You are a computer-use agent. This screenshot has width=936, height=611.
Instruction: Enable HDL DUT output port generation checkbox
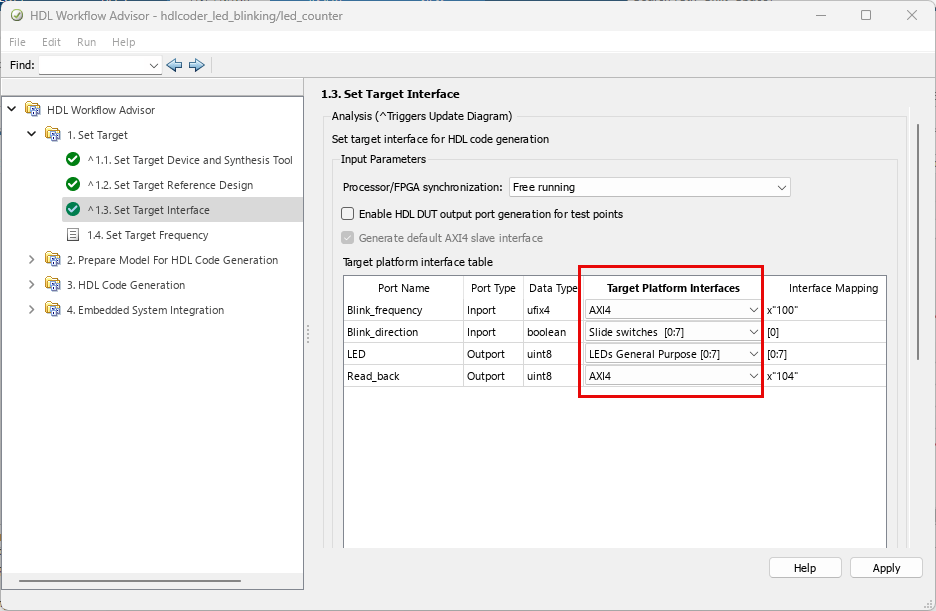tap(348, 214)
